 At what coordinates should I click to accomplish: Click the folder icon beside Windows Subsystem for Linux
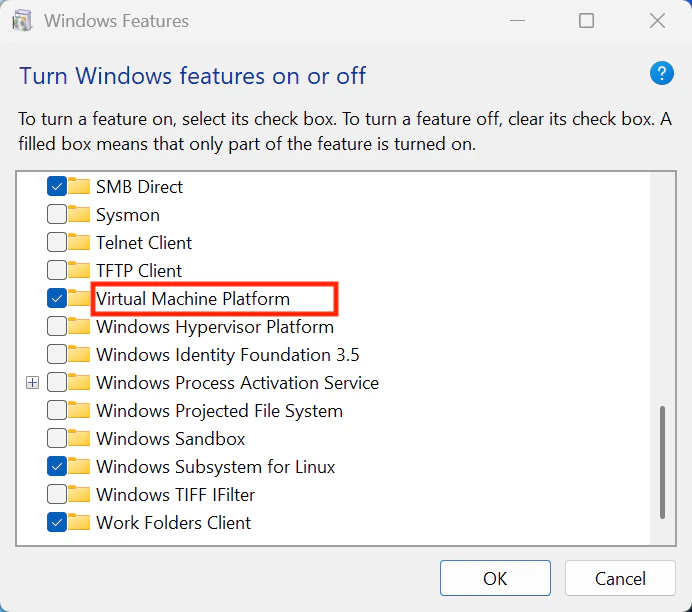point(79,466)
